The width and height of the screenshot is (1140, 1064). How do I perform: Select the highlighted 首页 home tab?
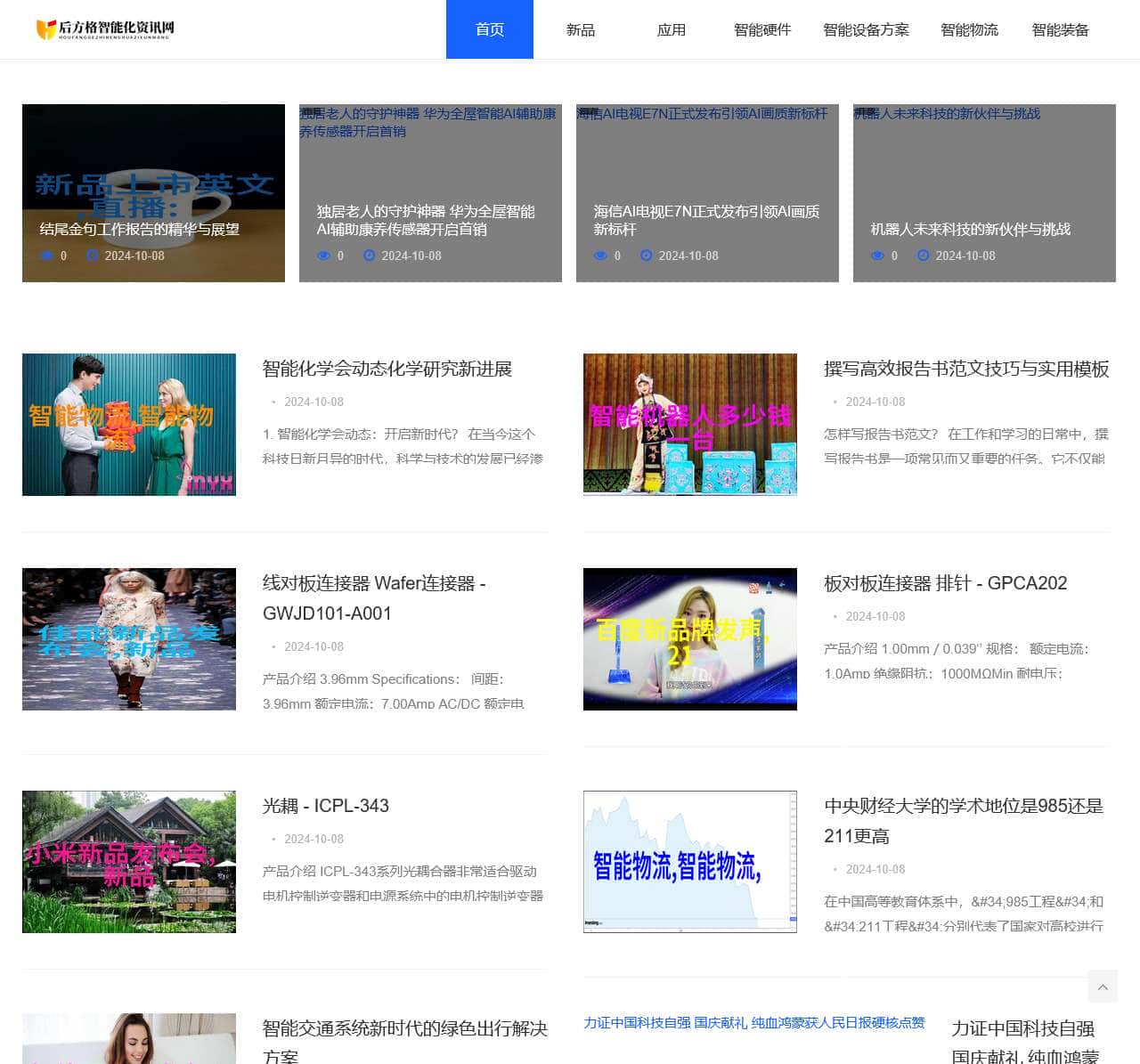pyautogui.click(x=489, y=29)
